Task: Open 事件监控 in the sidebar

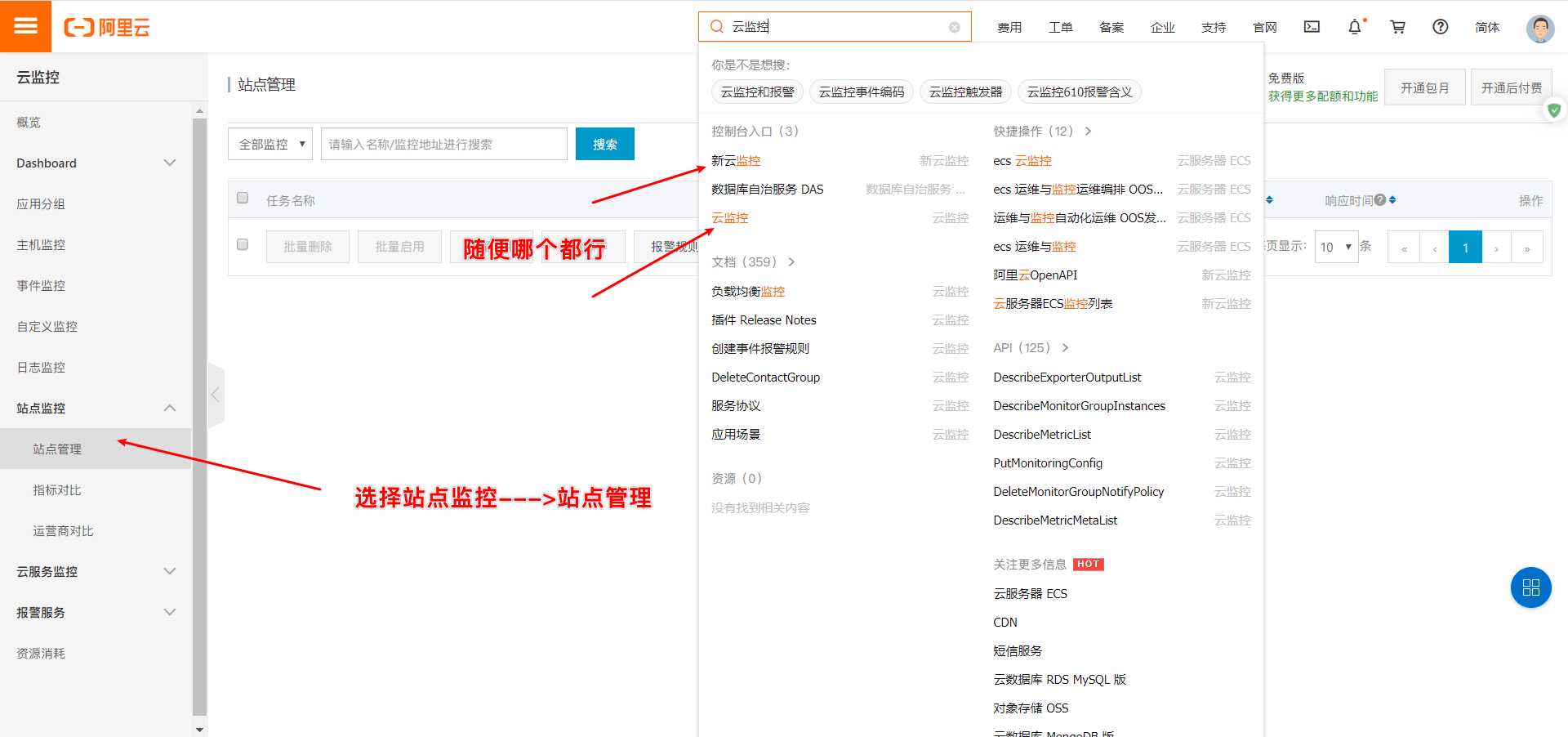Action: point(41,286)
